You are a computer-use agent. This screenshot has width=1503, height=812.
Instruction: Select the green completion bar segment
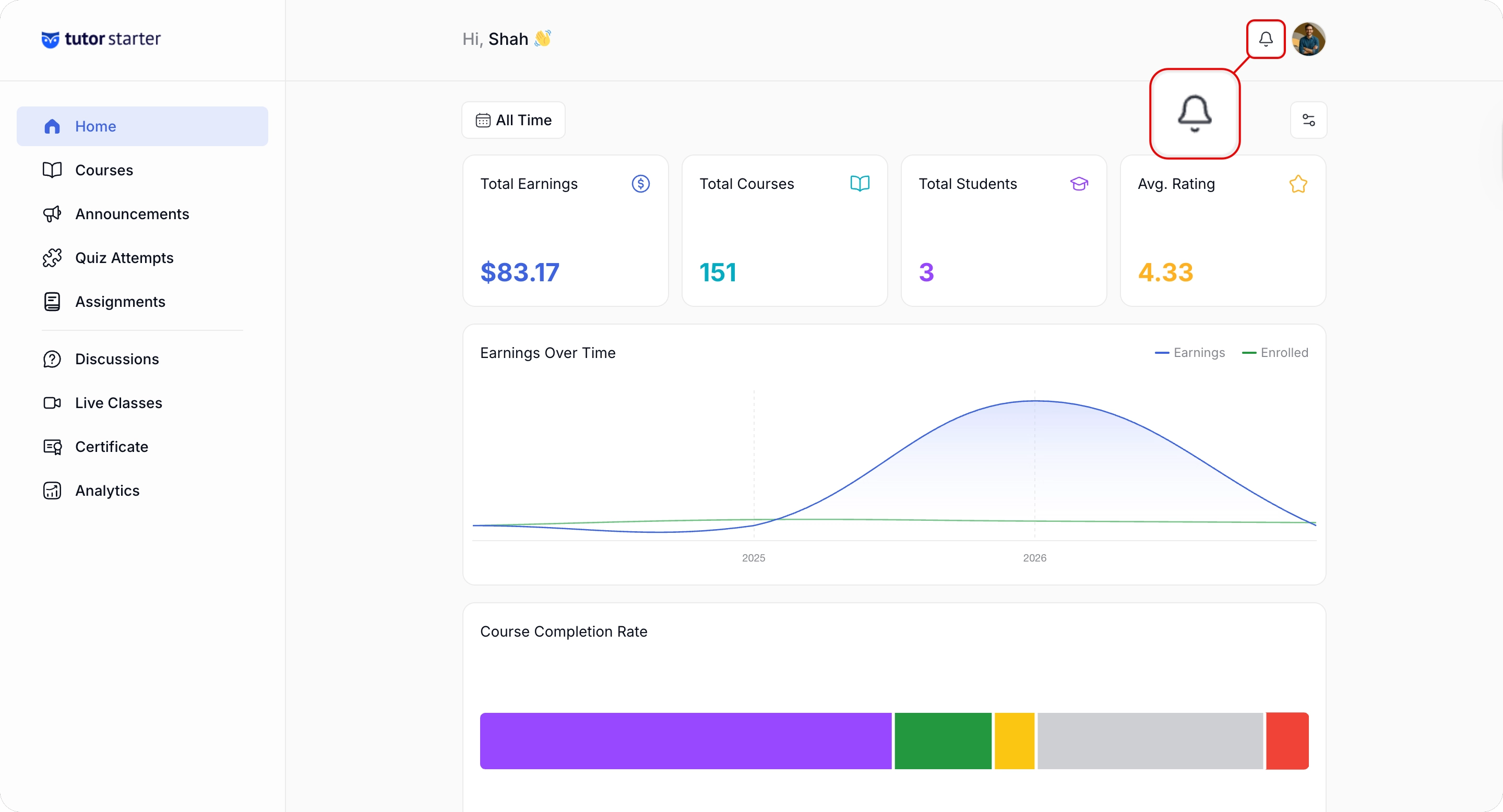tap(943, 741)
